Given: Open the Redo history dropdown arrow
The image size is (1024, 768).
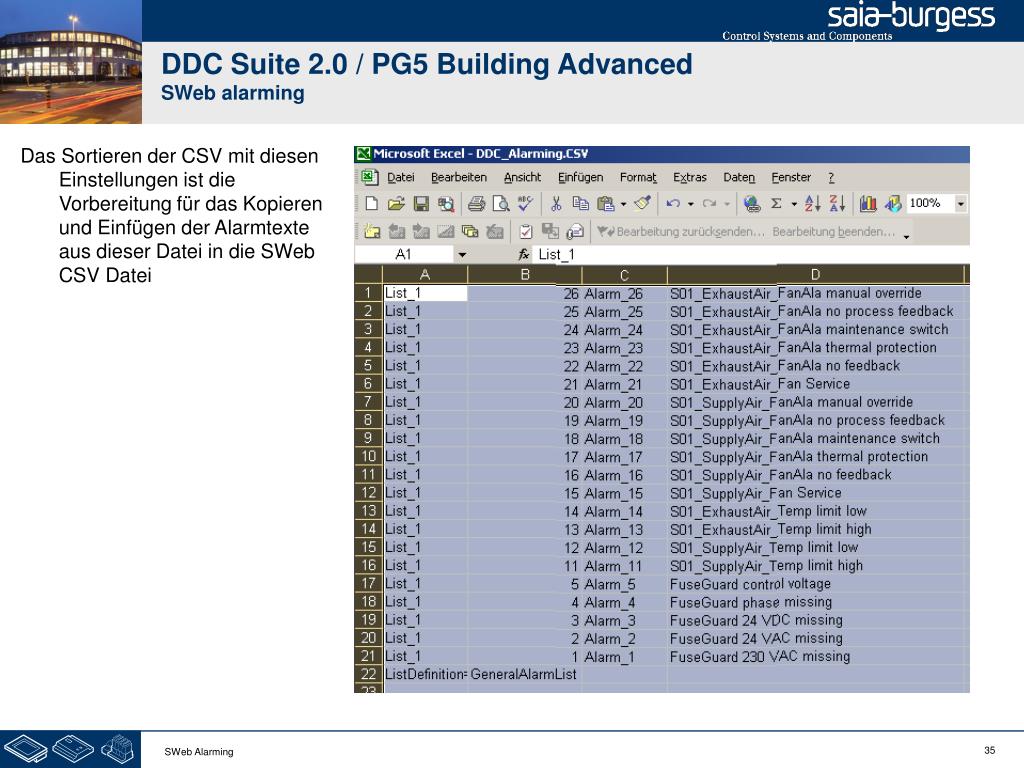Looking at the screenshot, I should (727, 204).
